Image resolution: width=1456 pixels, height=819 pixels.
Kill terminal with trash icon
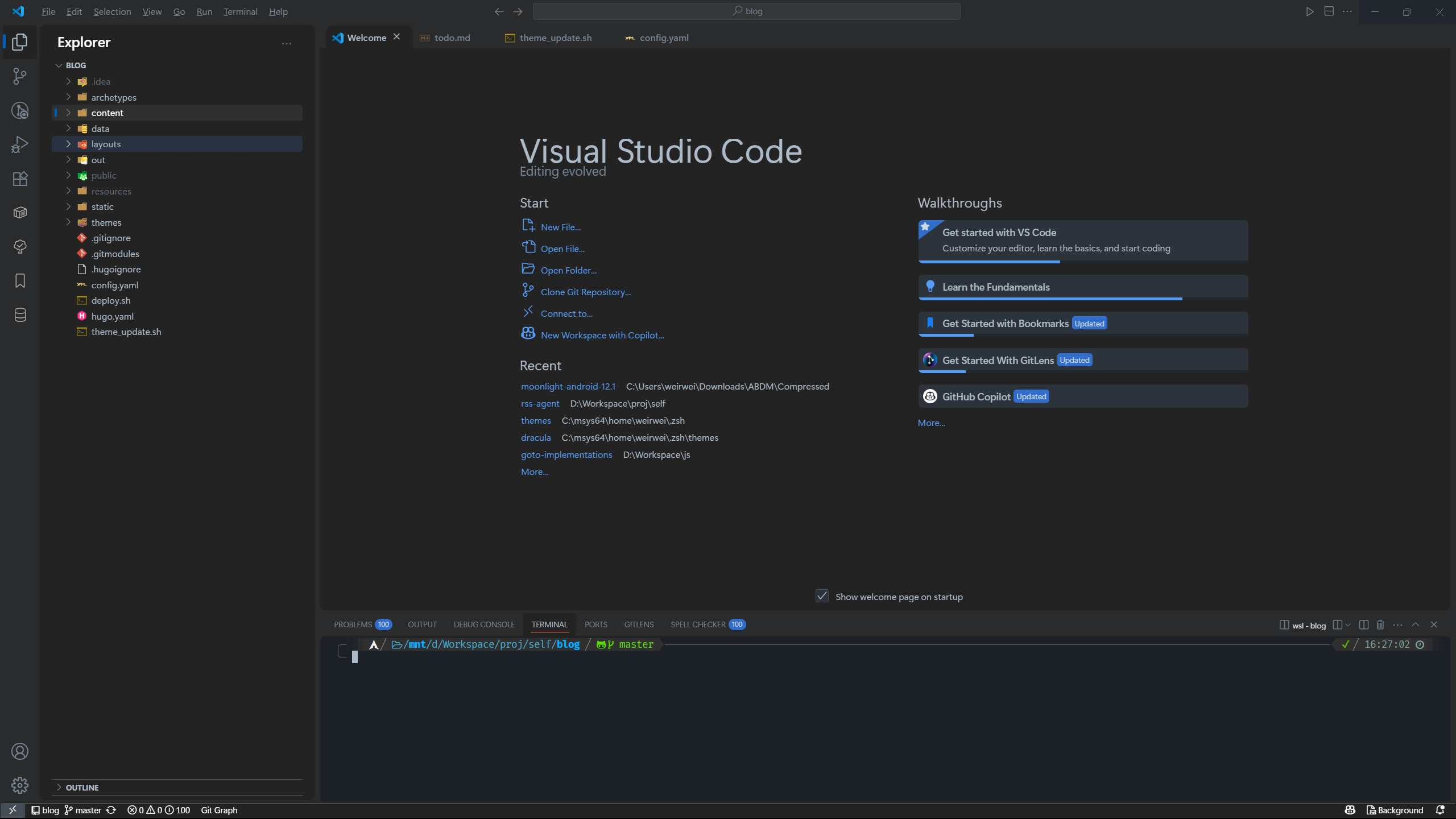pos(1380,624)
